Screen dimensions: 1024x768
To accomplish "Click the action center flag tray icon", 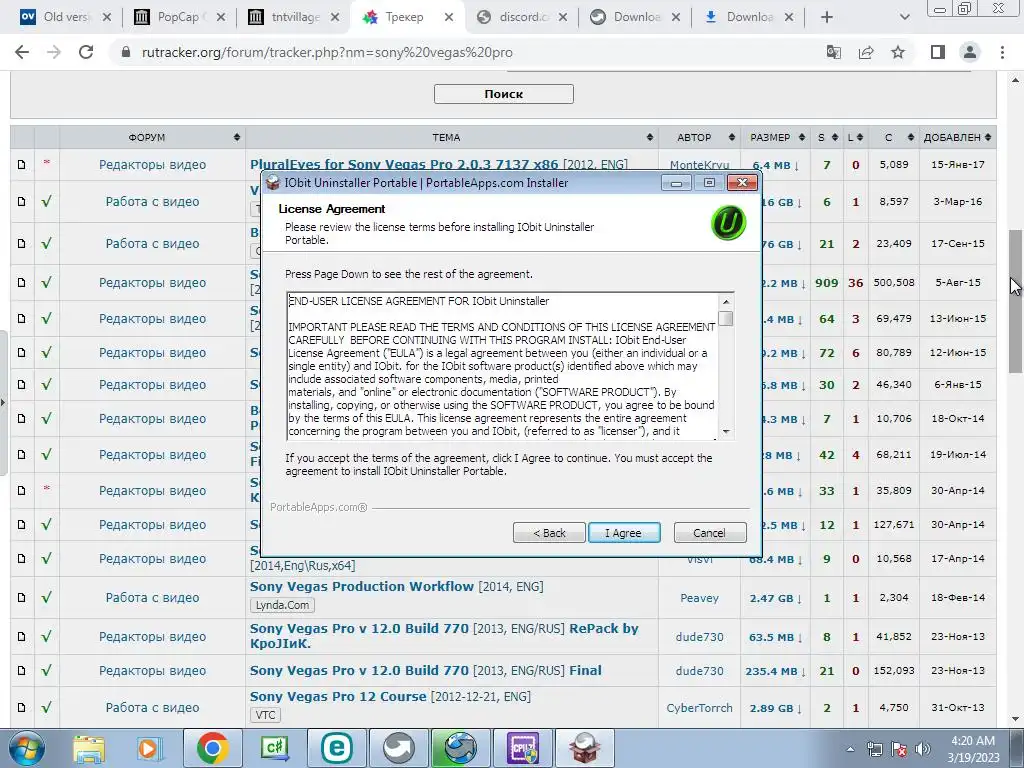I will click(x=899, y=749).
